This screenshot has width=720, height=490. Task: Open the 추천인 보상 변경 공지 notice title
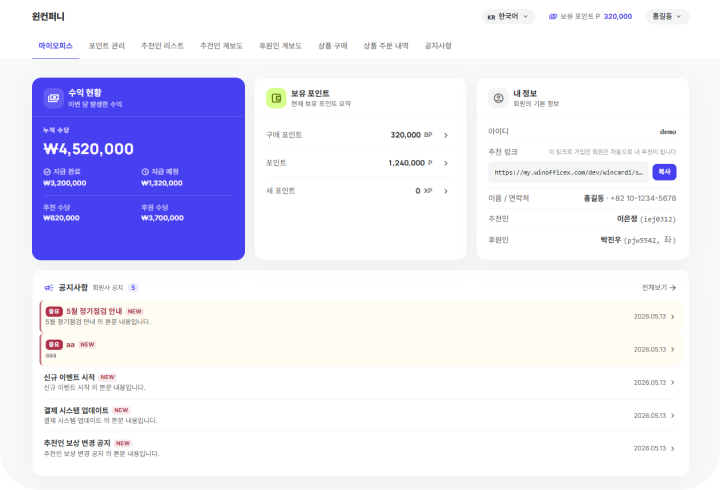tap(77, 443)
